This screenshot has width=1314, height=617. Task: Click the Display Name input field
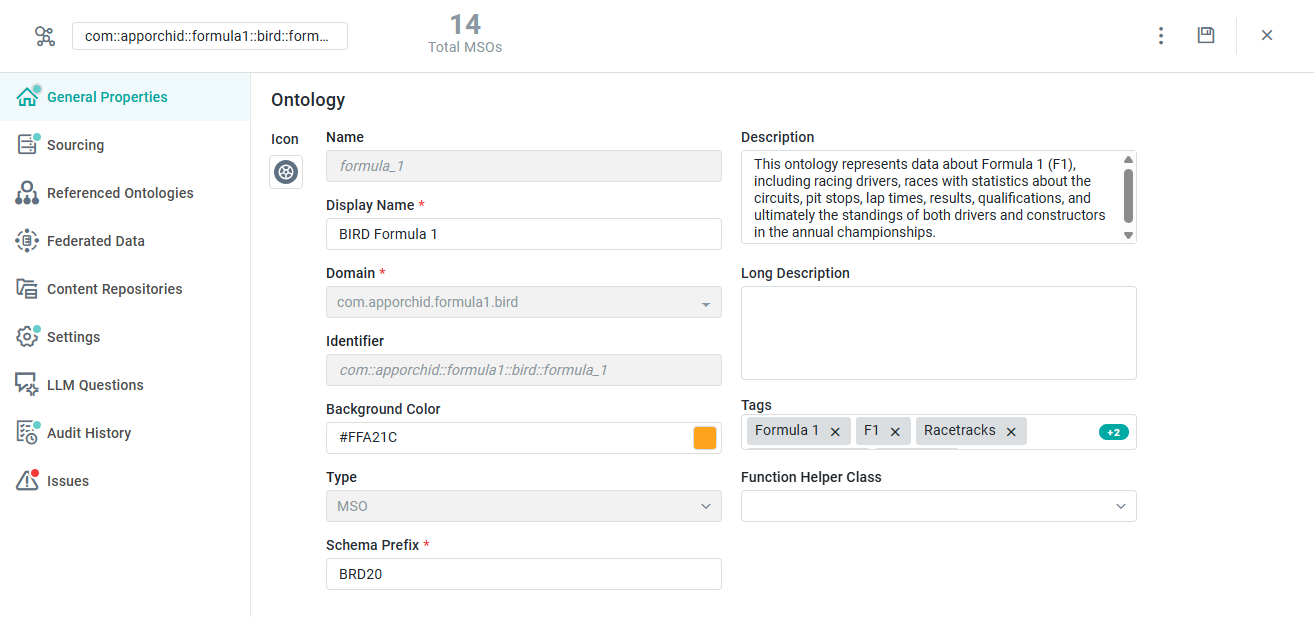pos(523,234)
